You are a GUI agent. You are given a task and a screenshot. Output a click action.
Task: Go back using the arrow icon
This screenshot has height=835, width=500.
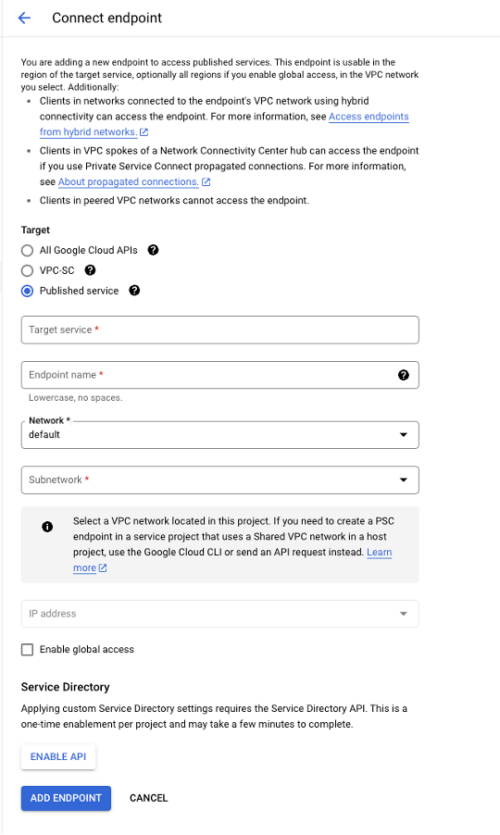click(x=24, y=18)
